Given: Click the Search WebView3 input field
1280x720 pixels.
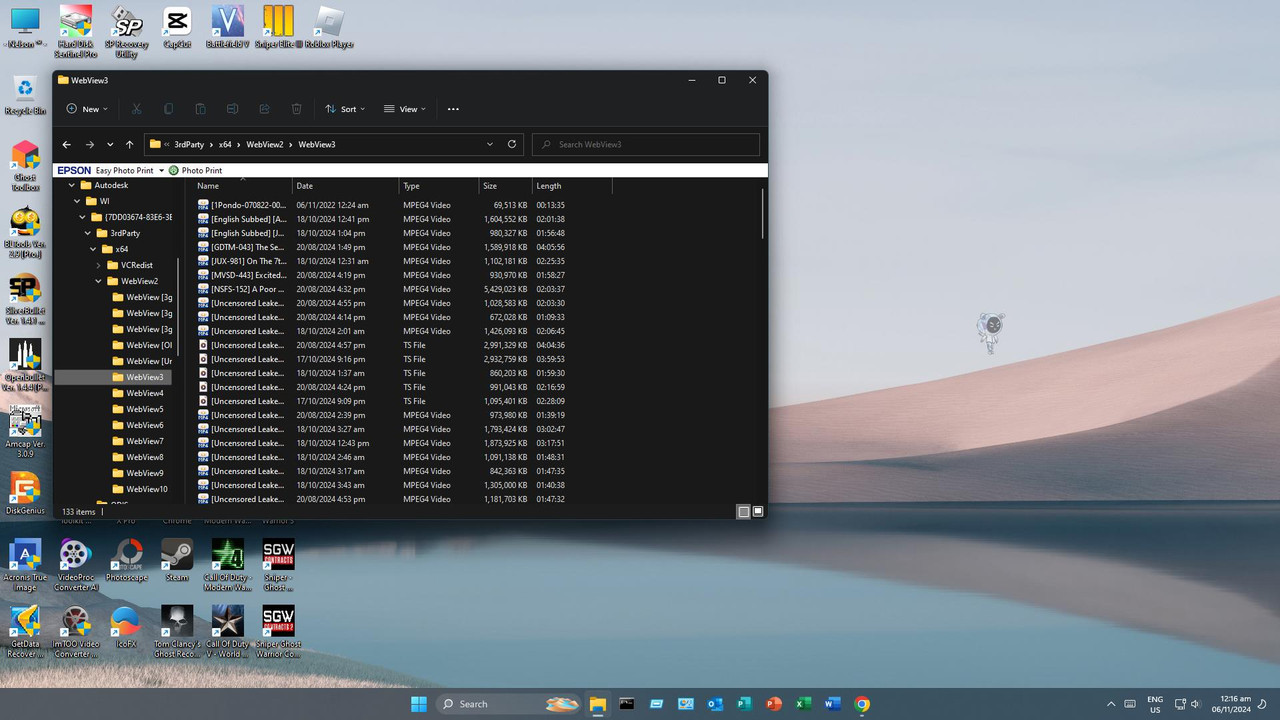Looking at the screenshot, I should (x=646, y=144).
